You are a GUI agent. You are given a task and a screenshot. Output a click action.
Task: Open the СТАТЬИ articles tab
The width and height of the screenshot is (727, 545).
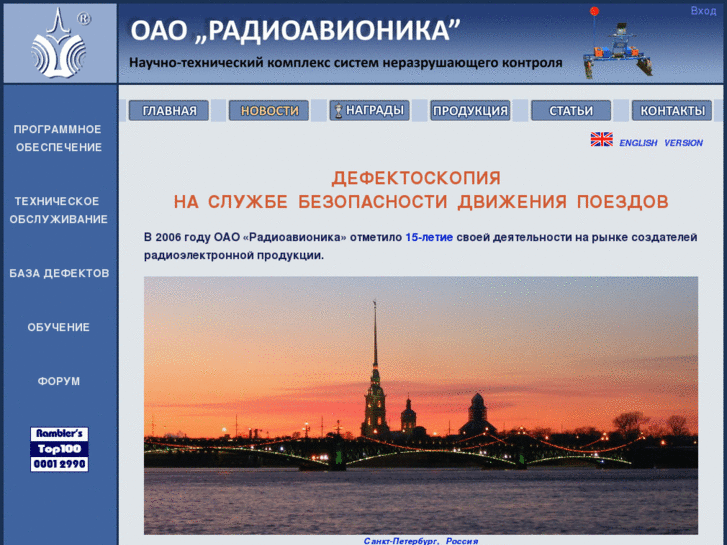[571, 110]
